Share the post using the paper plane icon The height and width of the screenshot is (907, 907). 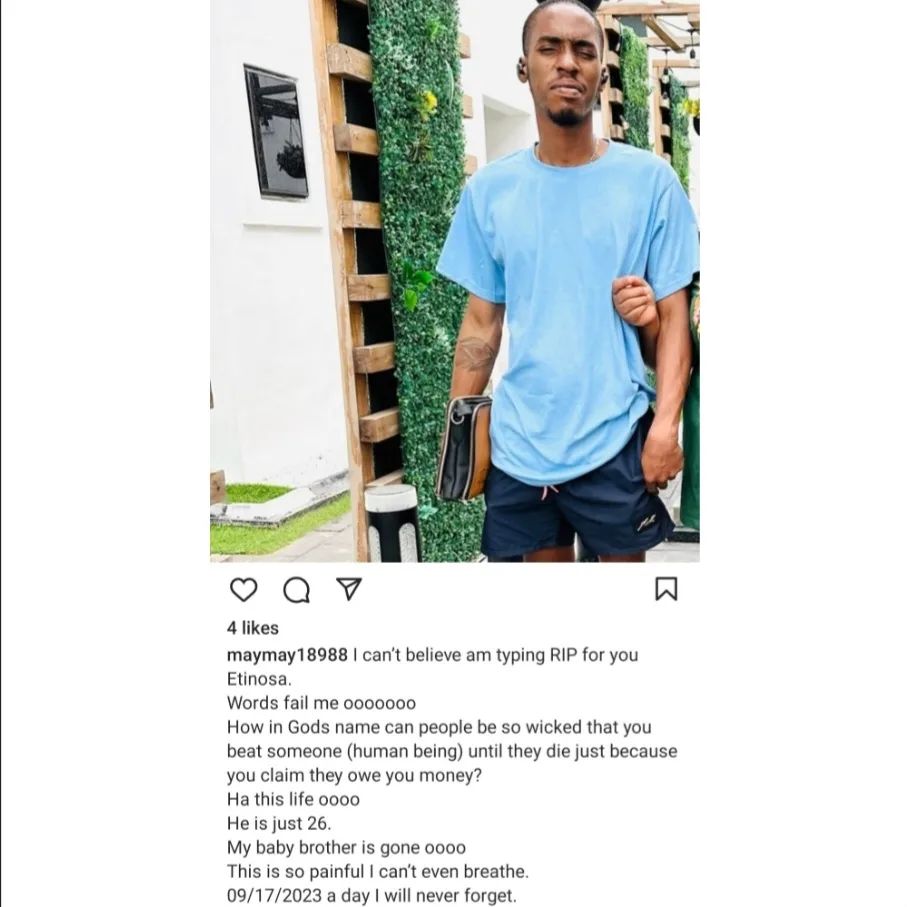coord(349,588)
